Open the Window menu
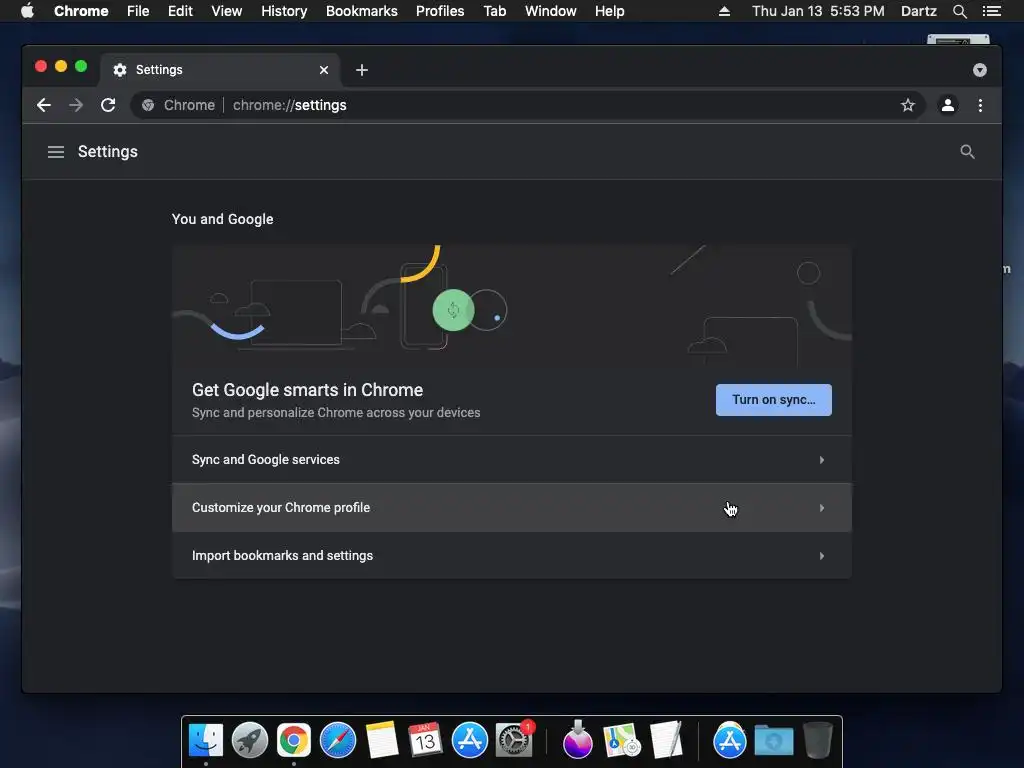Viewport: 1024px width, 768px height. (551, 11)
